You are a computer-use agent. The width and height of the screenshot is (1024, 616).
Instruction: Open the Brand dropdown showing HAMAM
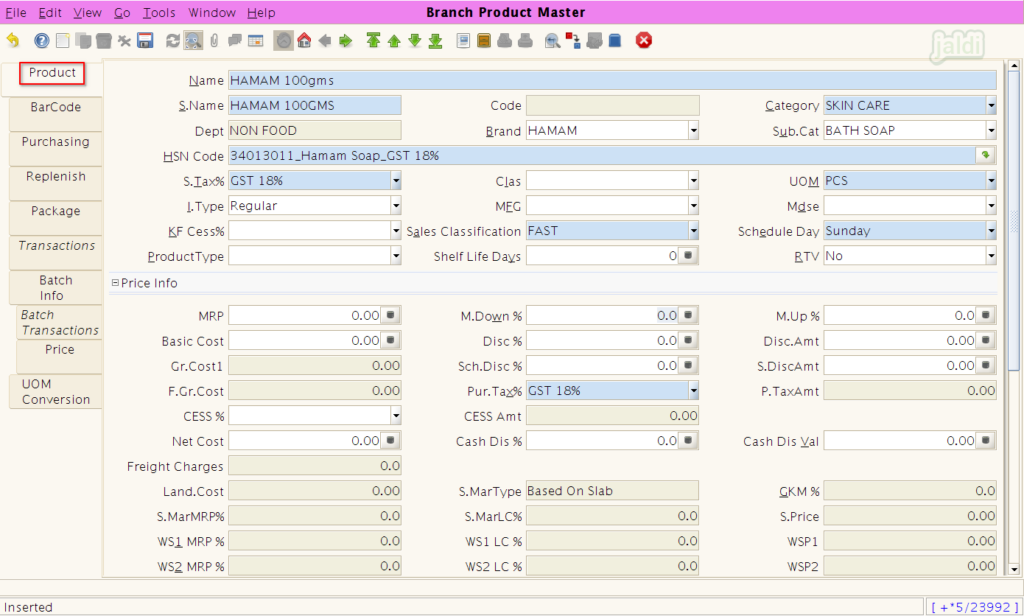pos(693,131)
